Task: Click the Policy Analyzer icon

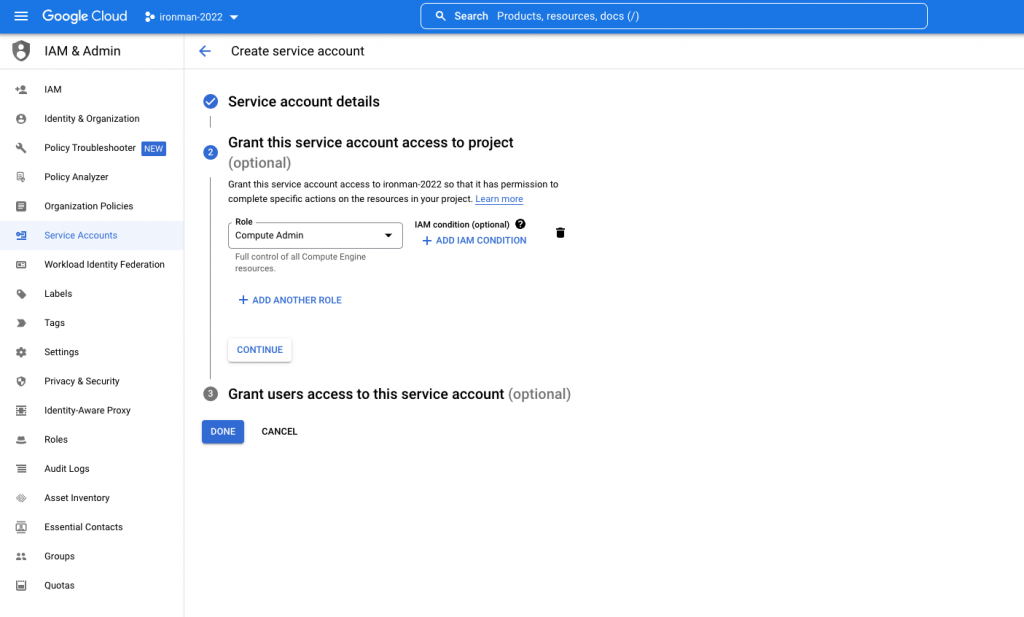Action: coord(21,177)
